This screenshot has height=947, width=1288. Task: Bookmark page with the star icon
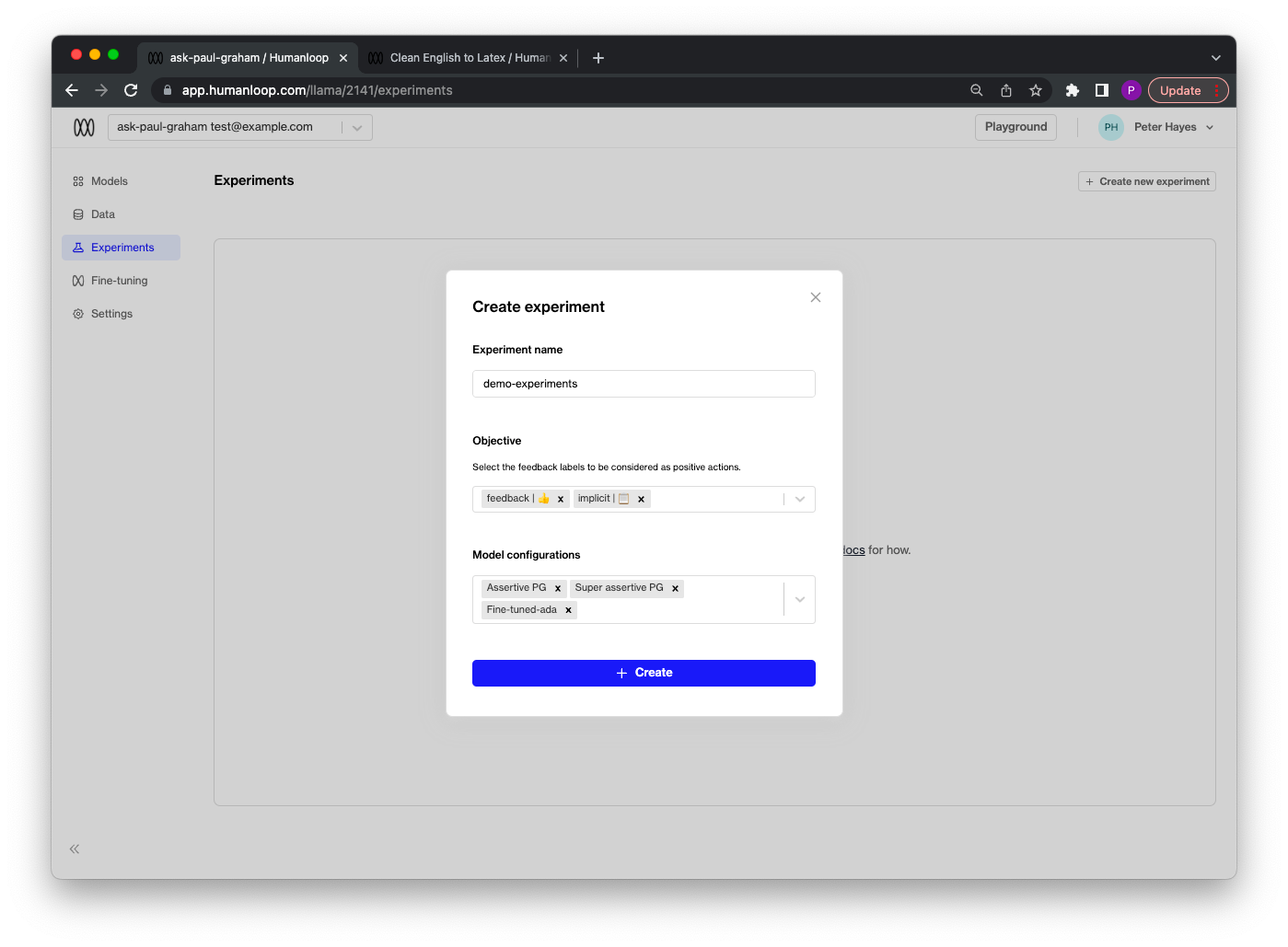(1036, 90)
